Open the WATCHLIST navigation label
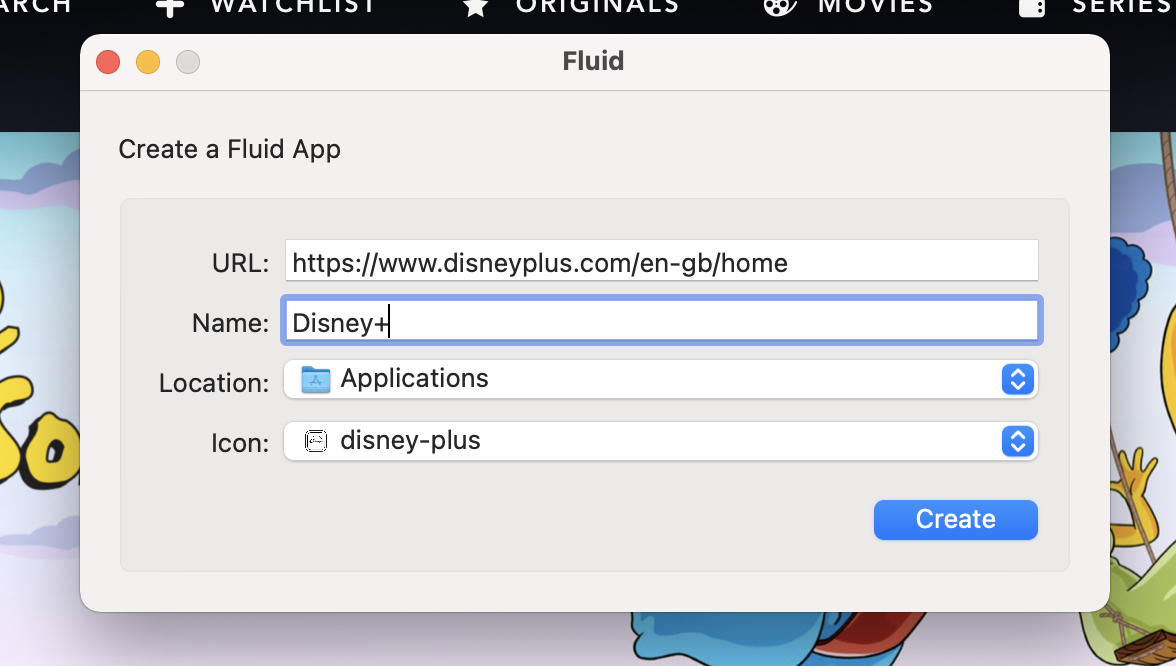The image size is (1176, 666). pyautogui.click(x=293, y=6)
